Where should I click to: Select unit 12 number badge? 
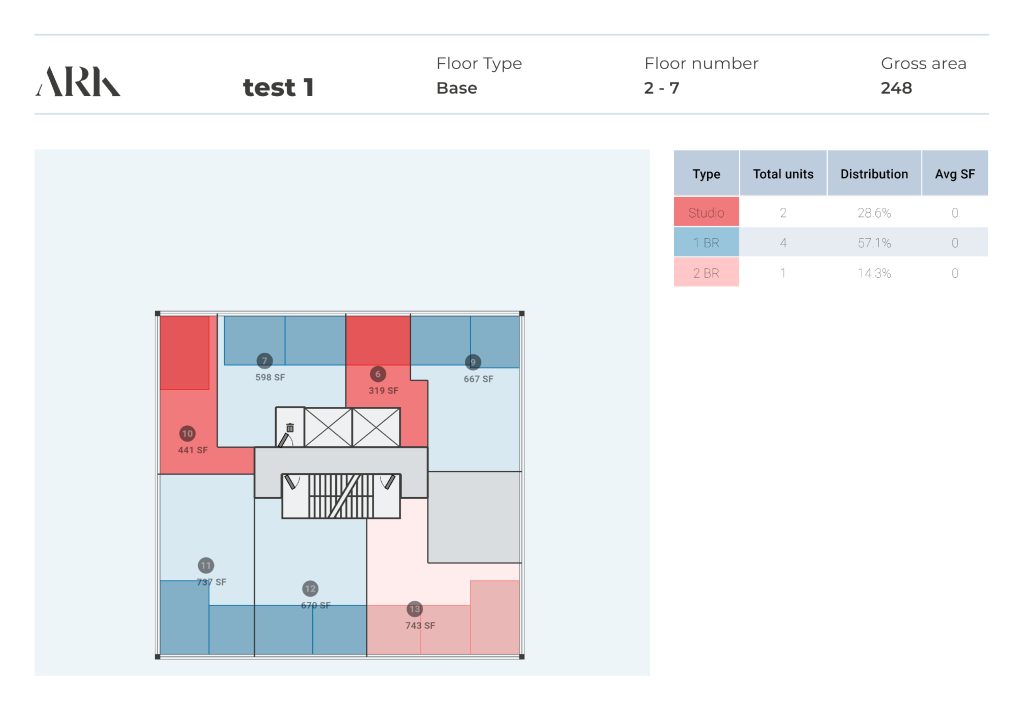pos(310,589)
